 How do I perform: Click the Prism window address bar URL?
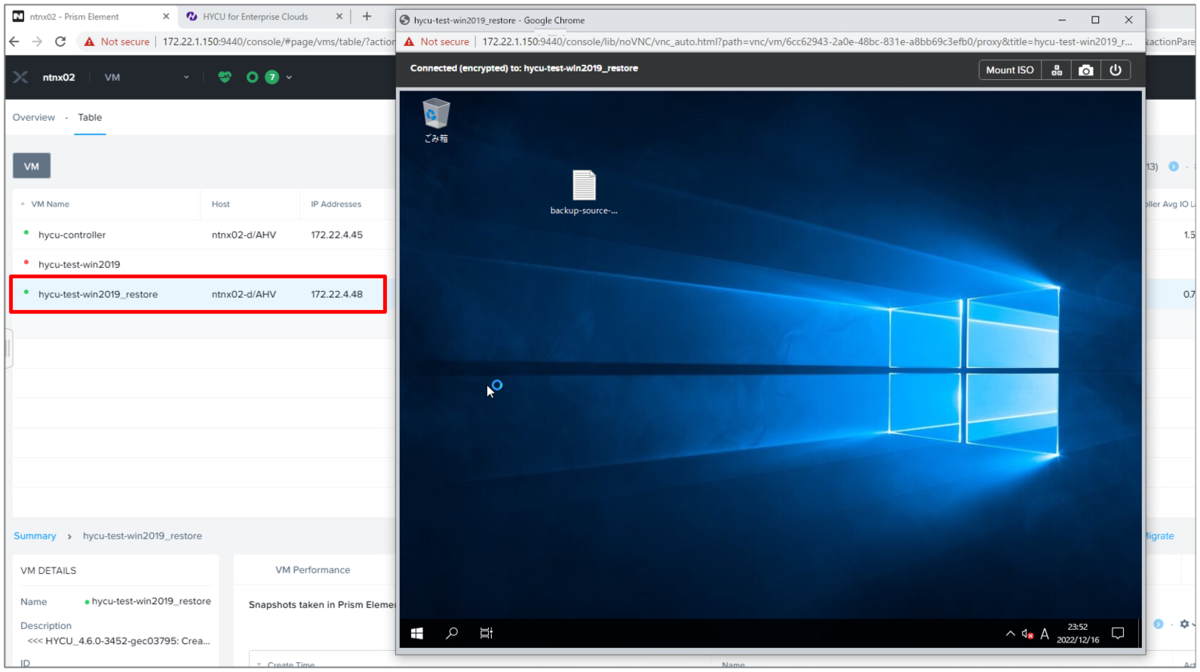[278, 42]
